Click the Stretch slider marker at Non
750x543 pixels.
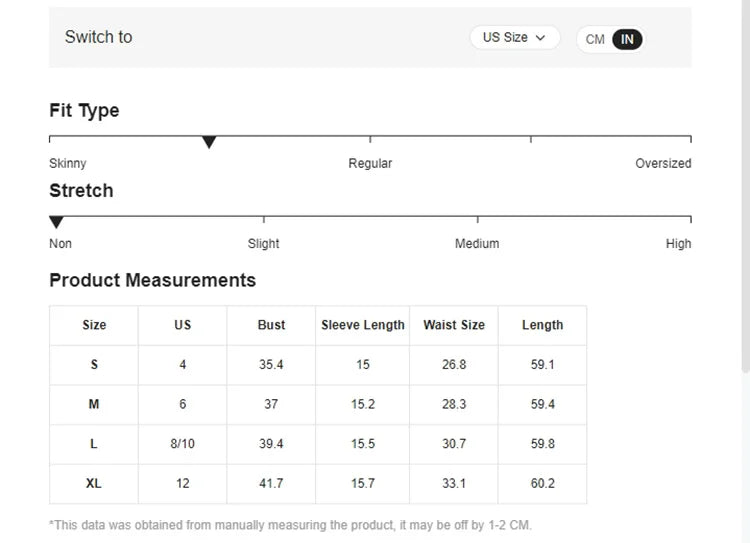[57, 222]
